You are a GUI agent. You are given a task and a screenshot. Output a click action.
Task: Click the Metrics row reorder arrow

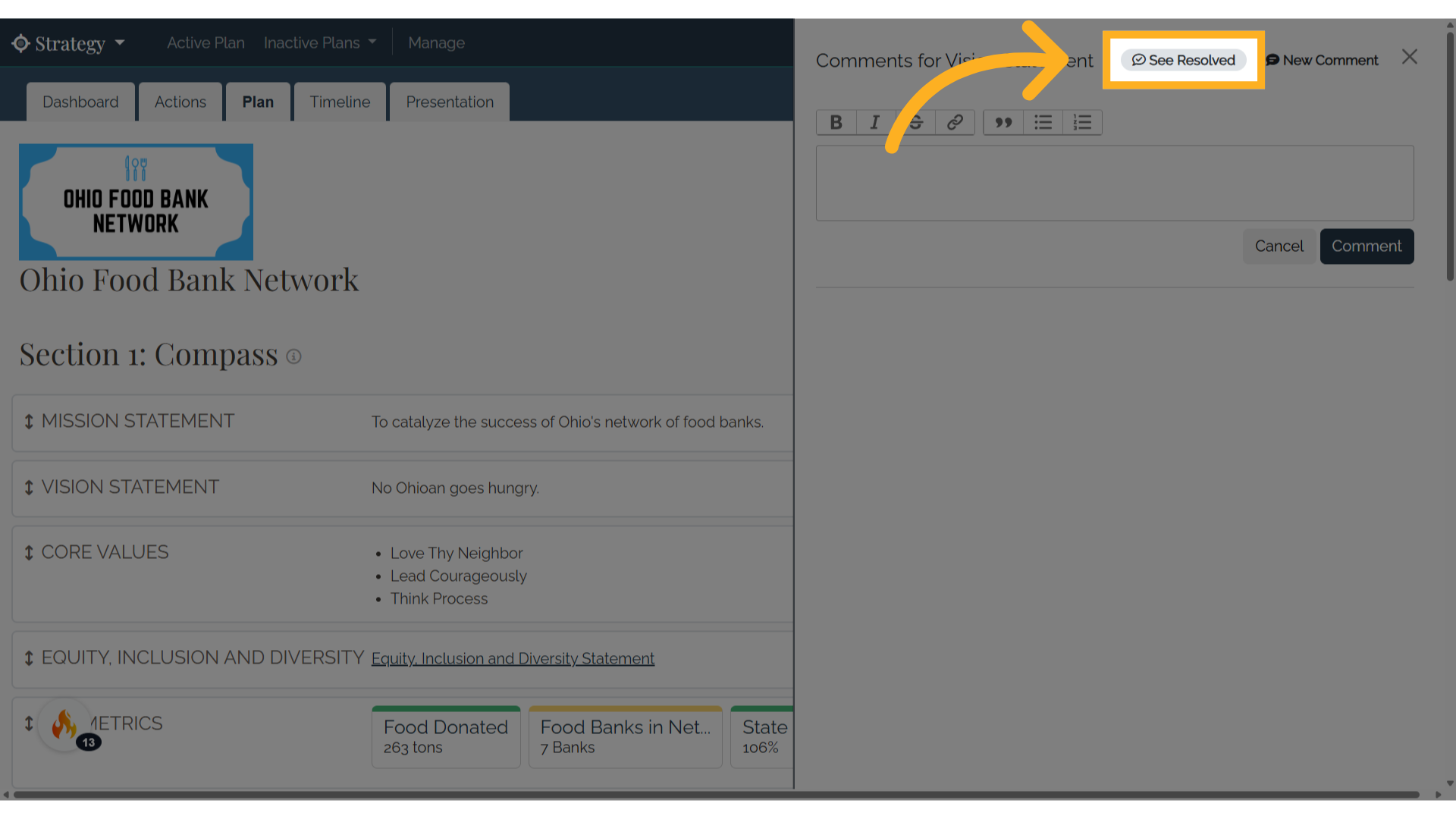click(x=29, y=723)
